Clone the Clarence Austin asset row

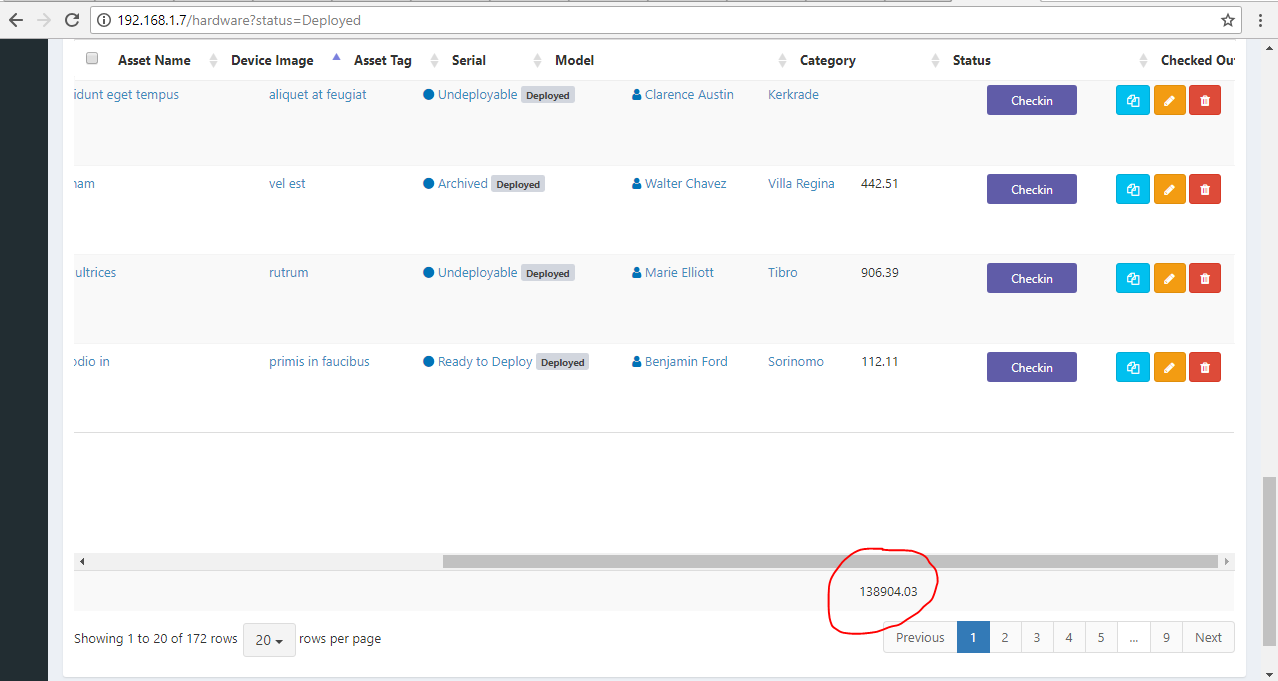pos(1132,100)
